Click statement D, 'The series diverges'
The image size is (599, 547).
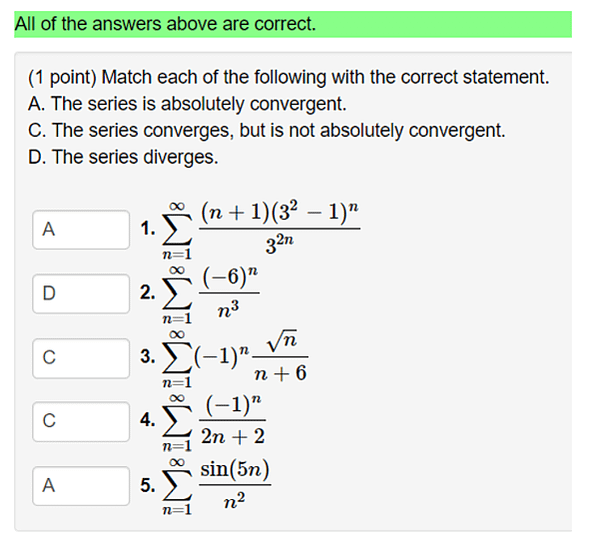coord(123,157)
